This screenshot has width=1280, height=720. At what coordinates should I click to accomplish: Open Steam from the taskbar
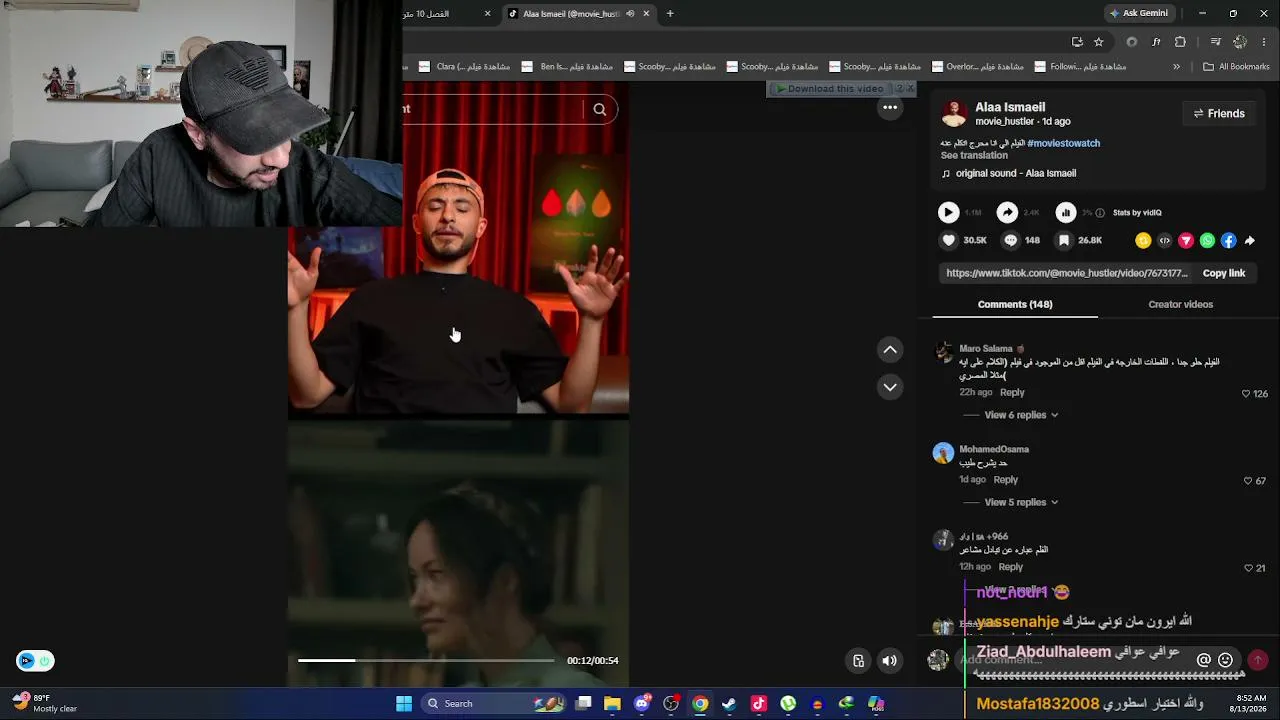(x=729, y=704)
